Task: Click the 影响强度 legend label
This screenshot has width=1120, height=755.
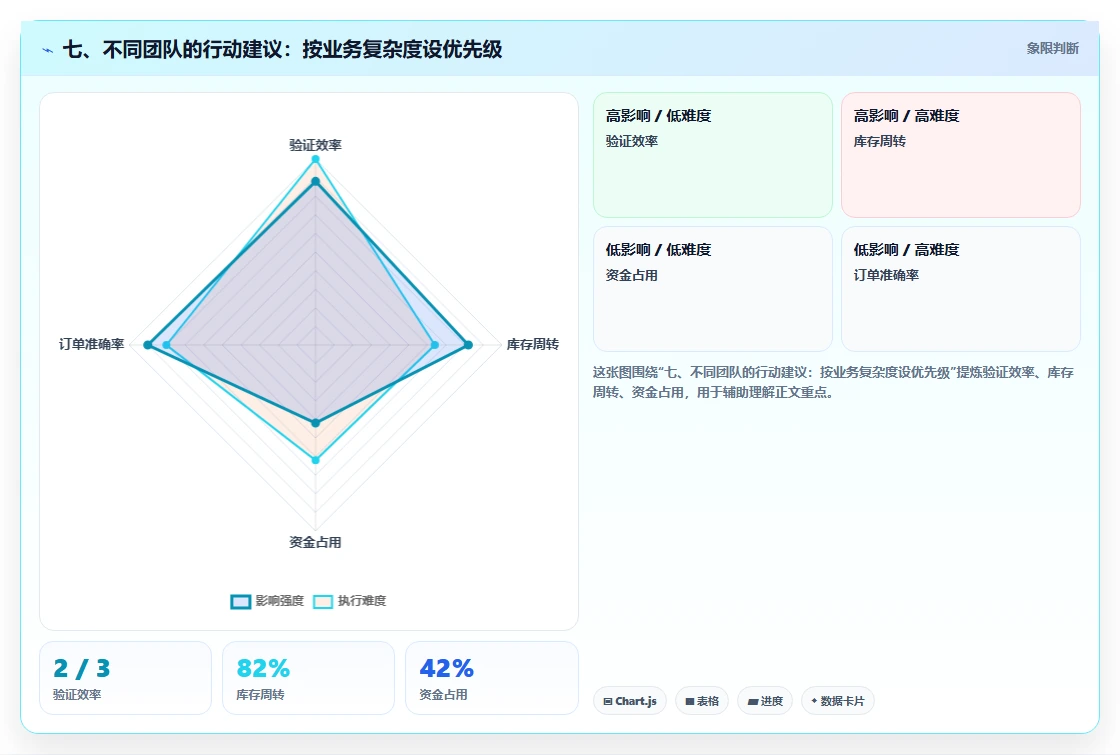Action: click(x=280, y=601)
